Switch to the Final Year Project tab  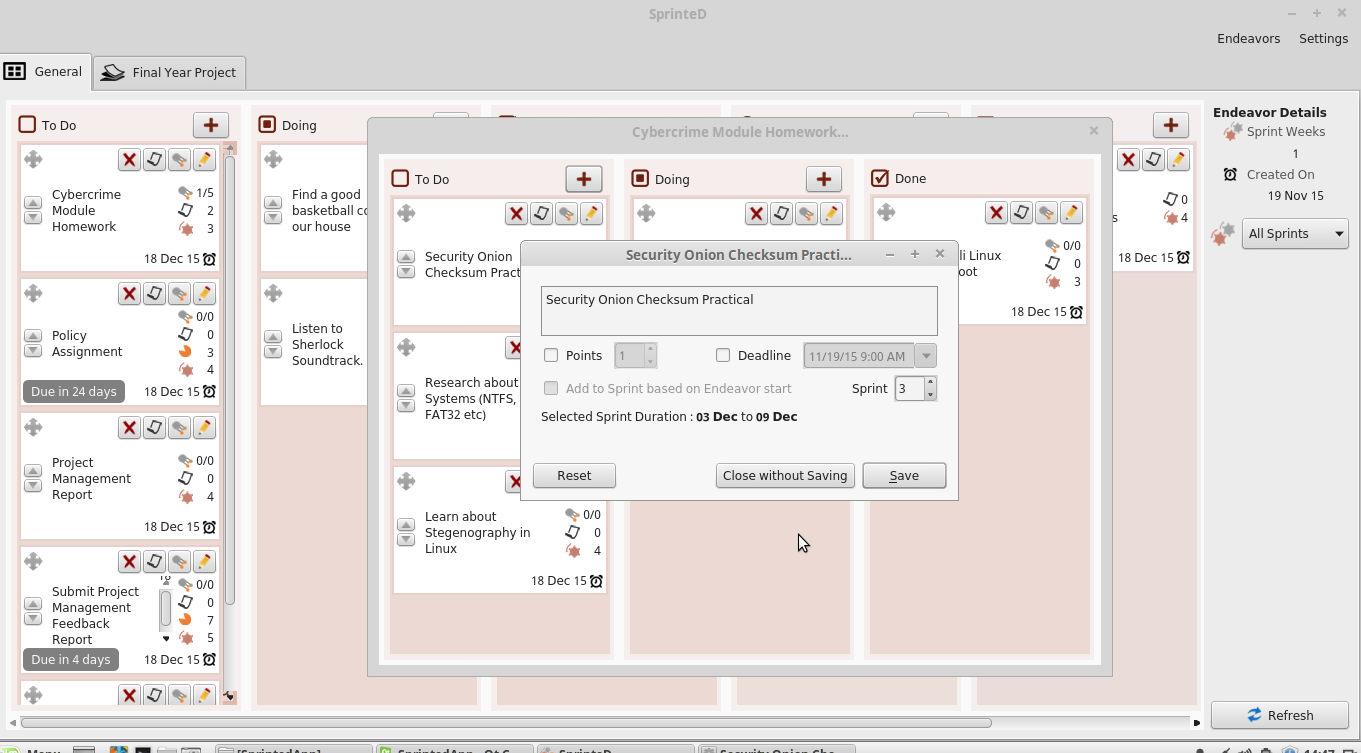pyautogui.click(x=170, y=72)
